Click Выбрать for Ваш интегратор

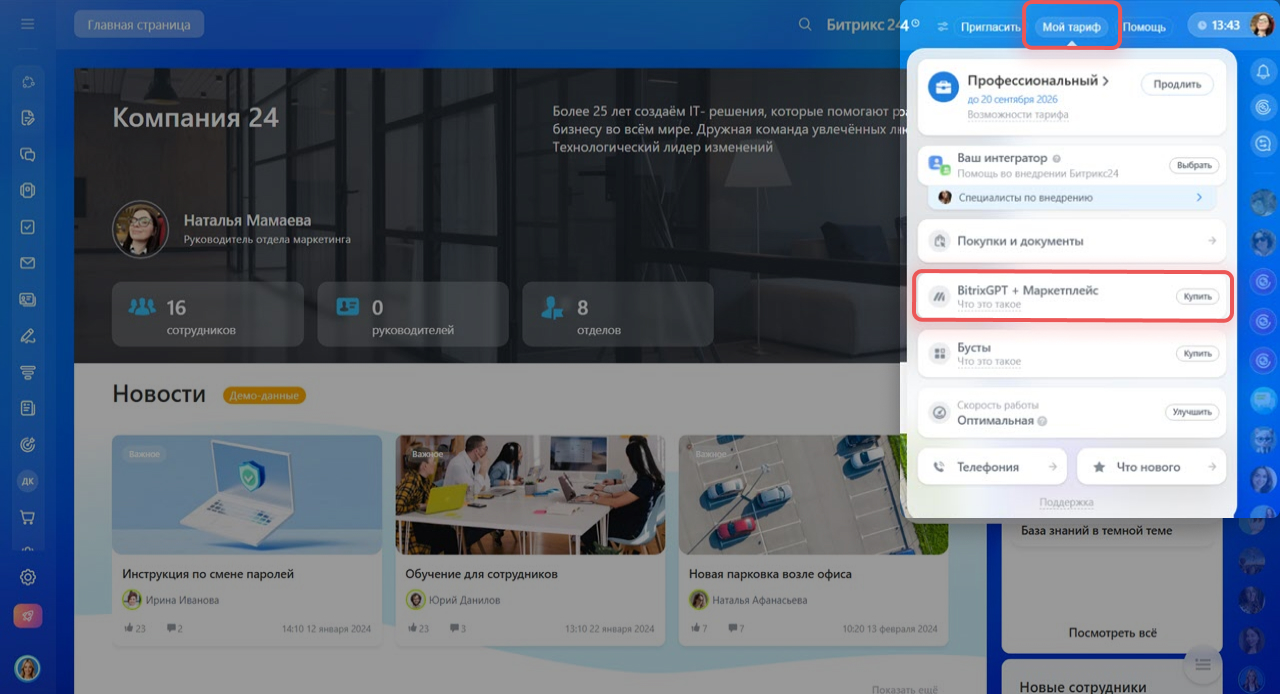click(x=1196, y=165)
